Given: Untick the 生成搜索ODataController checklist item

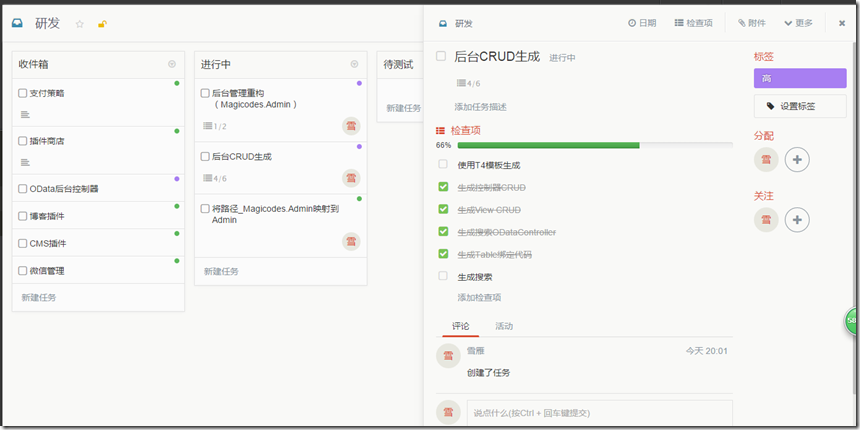Looking at the screenshot, I should (x=443, y=231).
